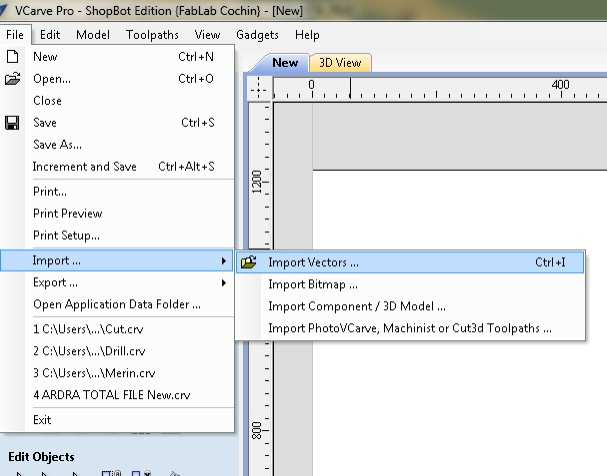Choose Exit from the File menu
Viewport: 607px width, 476px height.
click(117, 420)
